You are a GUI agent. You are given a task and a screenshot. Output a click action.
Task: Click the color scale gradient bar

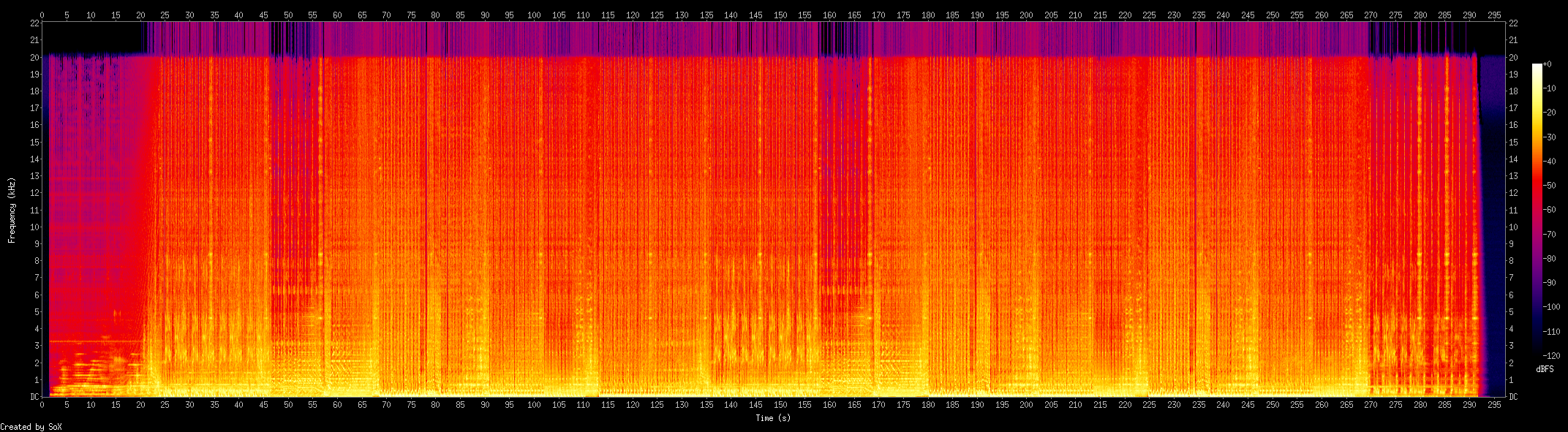pyautogui.click(x=1537, y=210)
